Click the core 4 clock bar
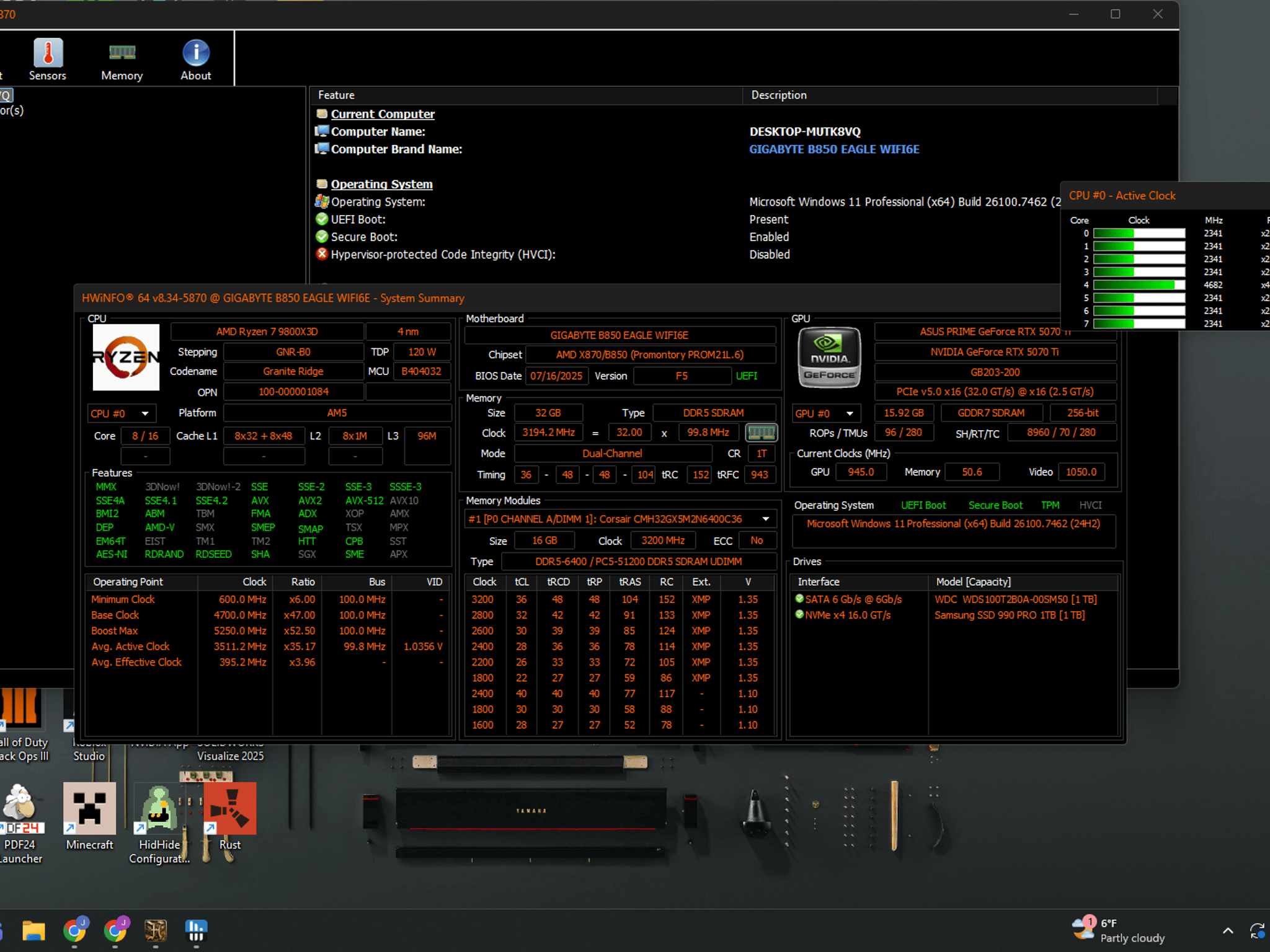Image resolution: width=1270 pixels, height=952 pixels. 1139,285
